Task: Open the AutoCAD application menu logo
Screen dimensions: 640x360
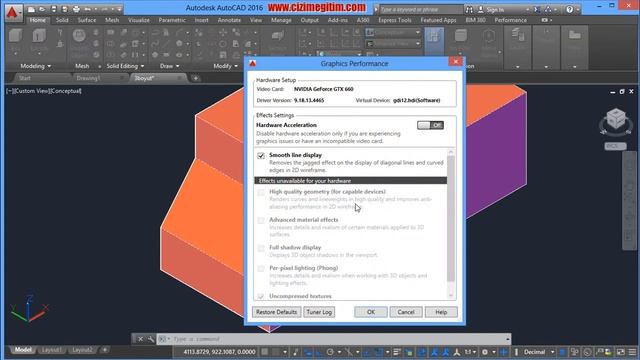Action: tap(13, 12)
